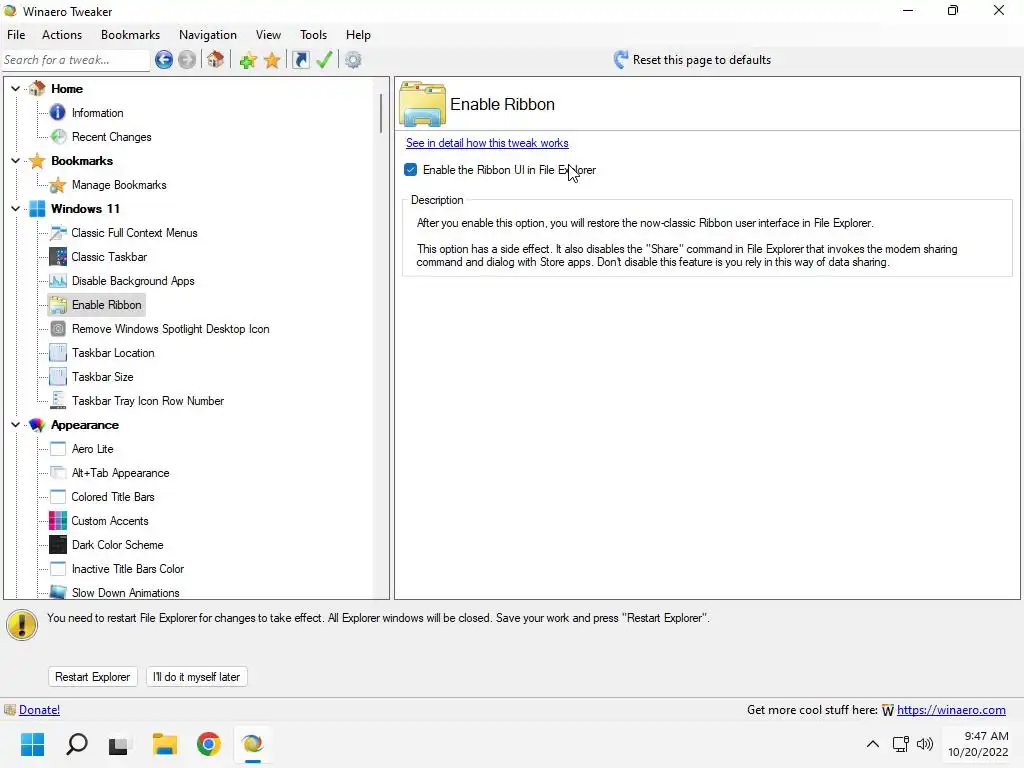Open See in detail how this tweak works
The width and height of the screenshot is (1024, 768).
coord(487,143)
